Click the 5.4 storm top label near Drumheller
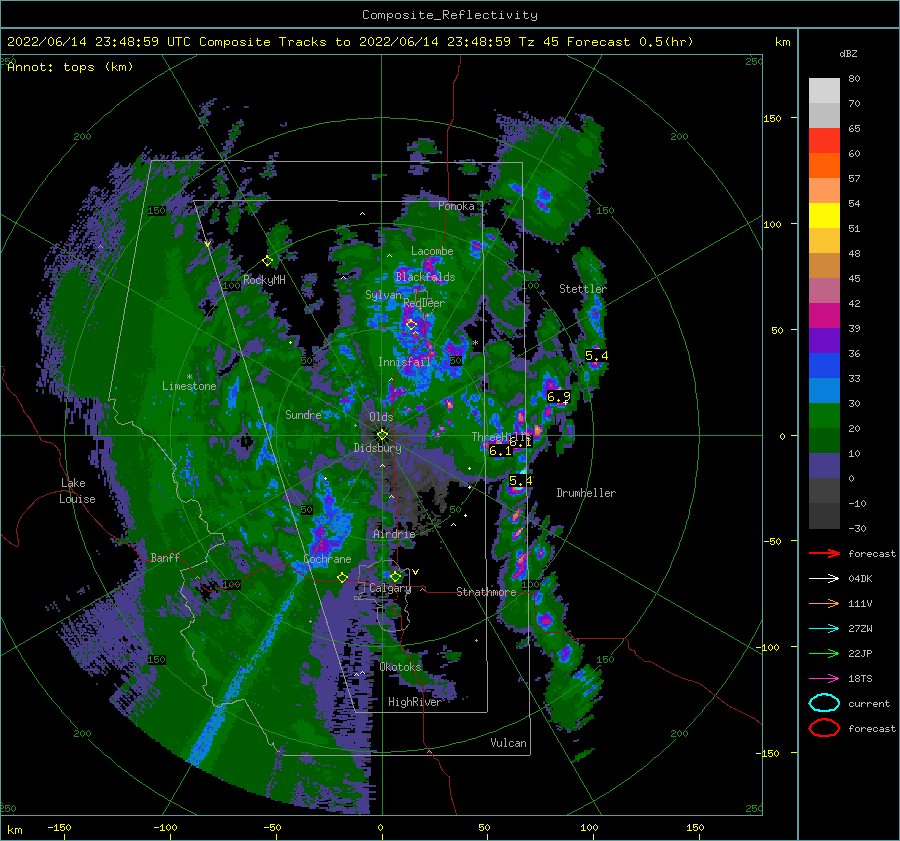Image resolution: width=900 pixels, height=841 pixels. click(520, 480)
